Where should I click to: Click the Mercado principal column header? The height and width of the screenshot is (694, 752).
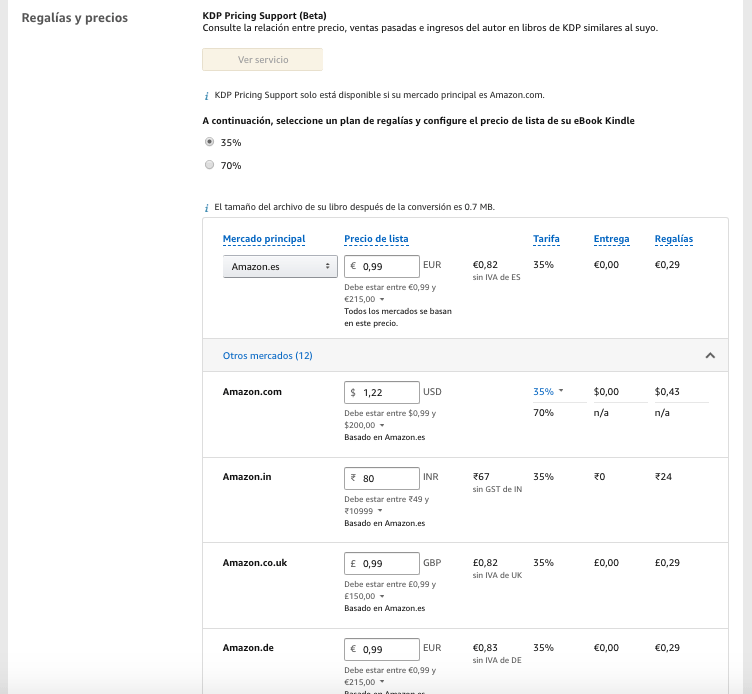click(264, 239)
